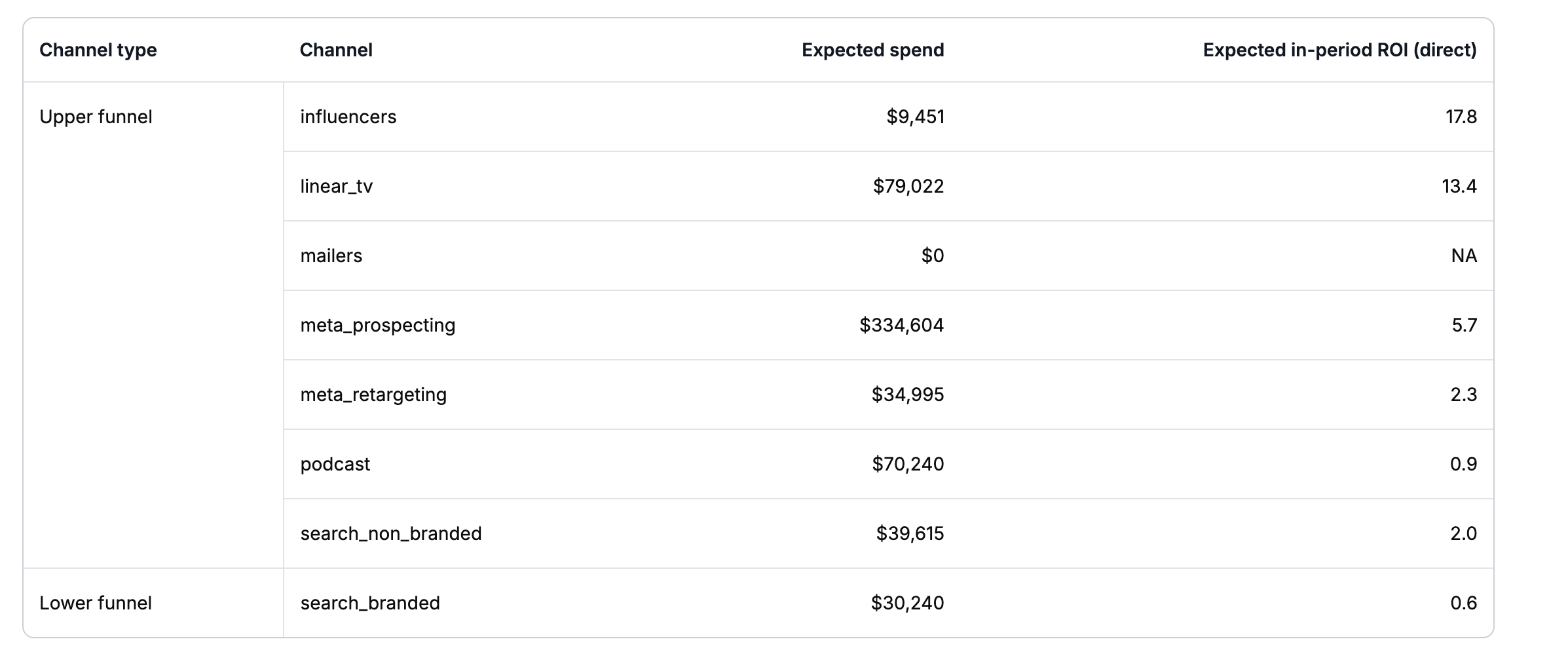Screen dimensions: 1568x654
Task: Click the search_non_branded channel cell
Action: tap(391, 534)
